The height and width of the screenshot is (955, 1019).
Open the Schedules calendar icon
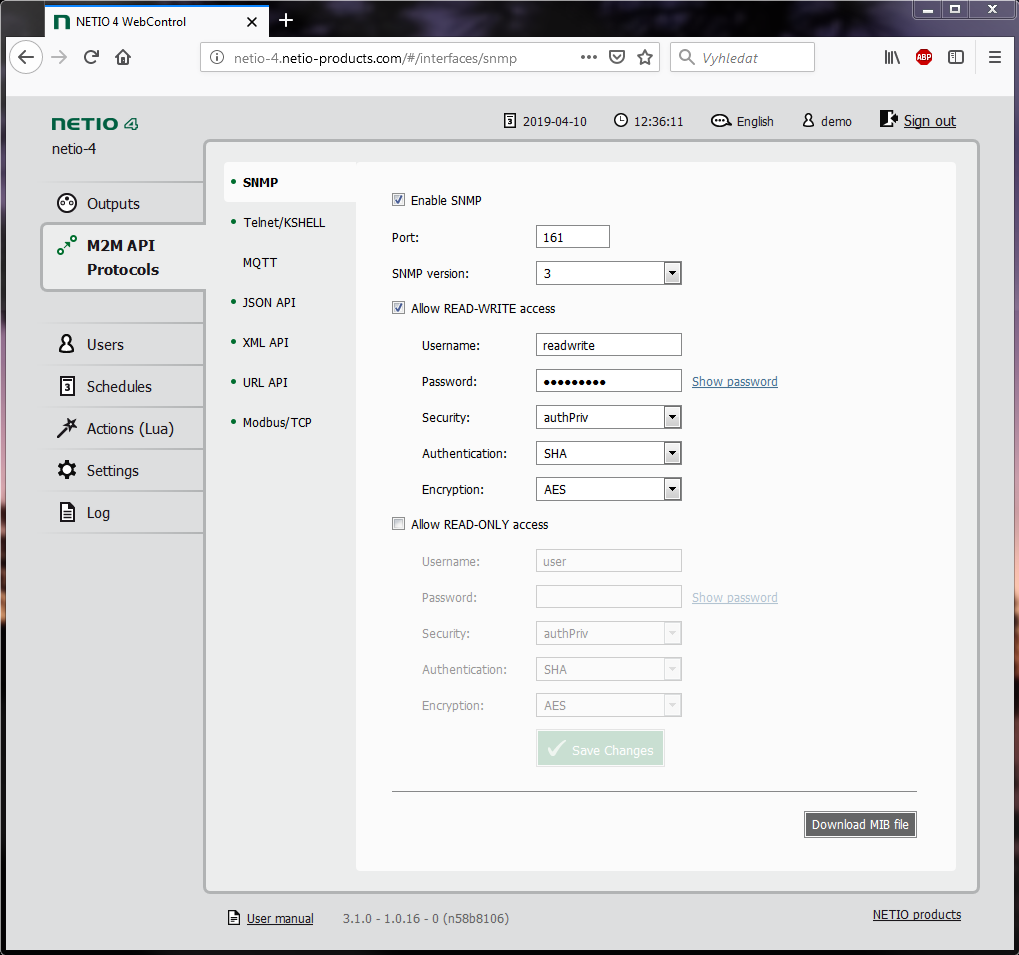pos(67,386)
